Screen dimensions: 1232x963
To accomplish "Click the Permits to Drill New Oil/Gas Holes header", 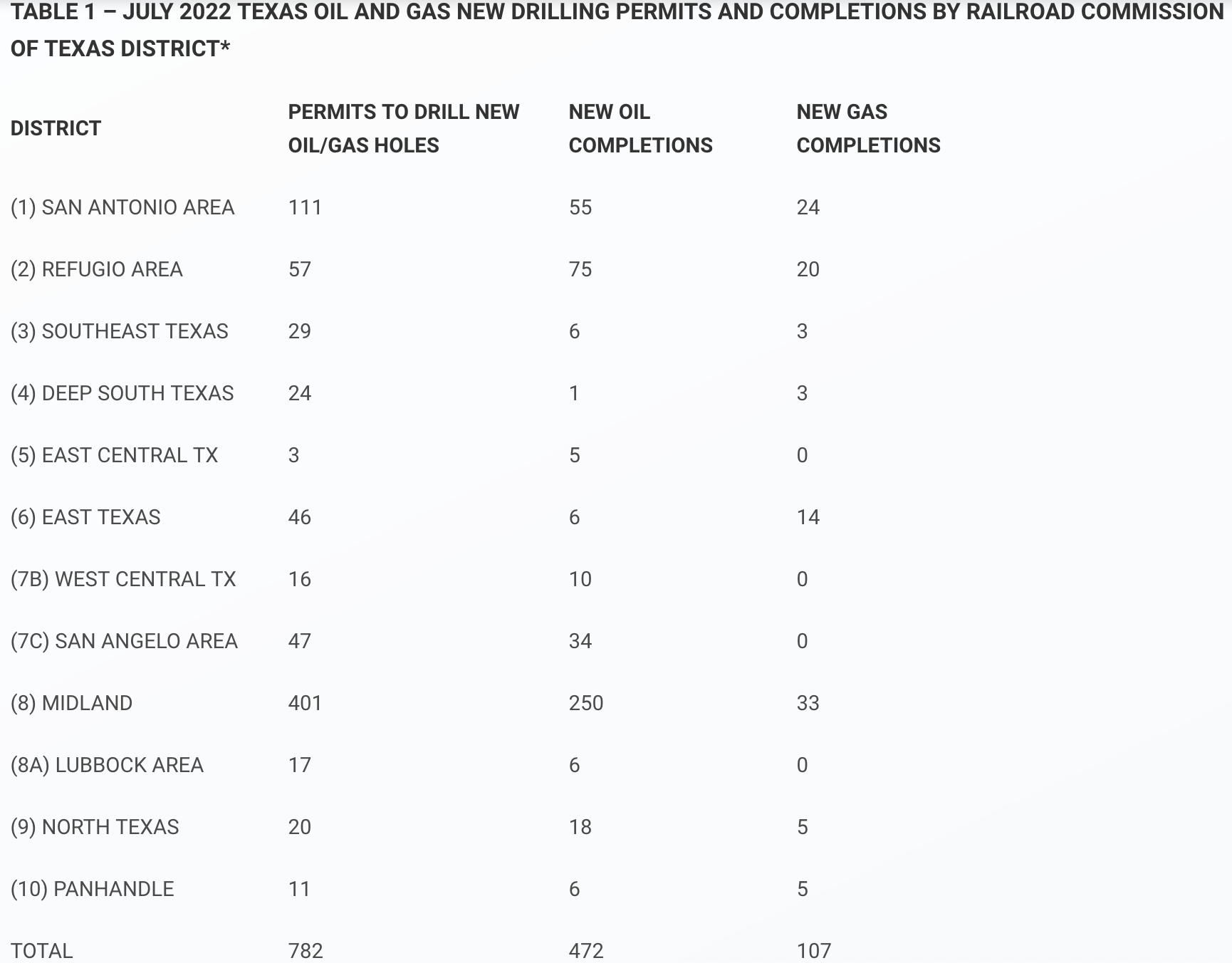I will coord(404,128).
